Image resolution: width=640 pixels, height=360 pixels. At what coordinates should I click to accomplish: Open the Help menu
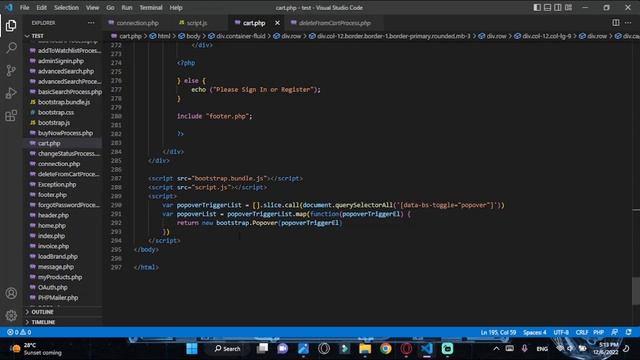point(176,8)
